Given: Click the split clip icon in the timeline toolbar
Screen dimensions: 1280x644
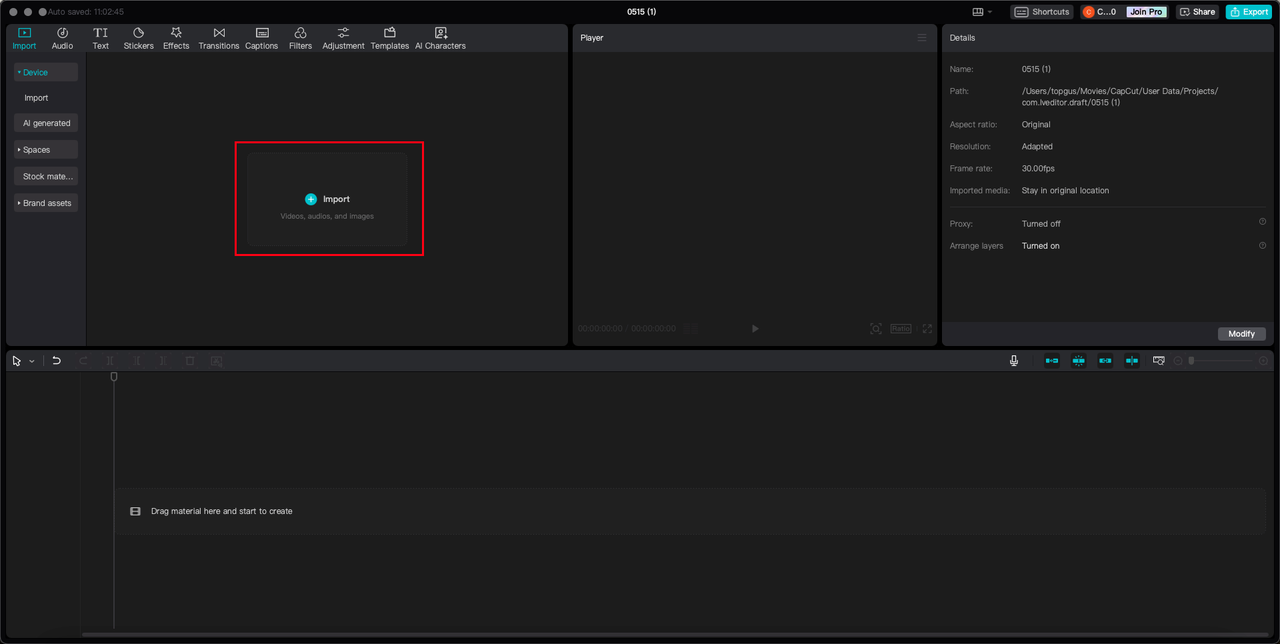Looking at the screenshot, I should pos(111,361).
